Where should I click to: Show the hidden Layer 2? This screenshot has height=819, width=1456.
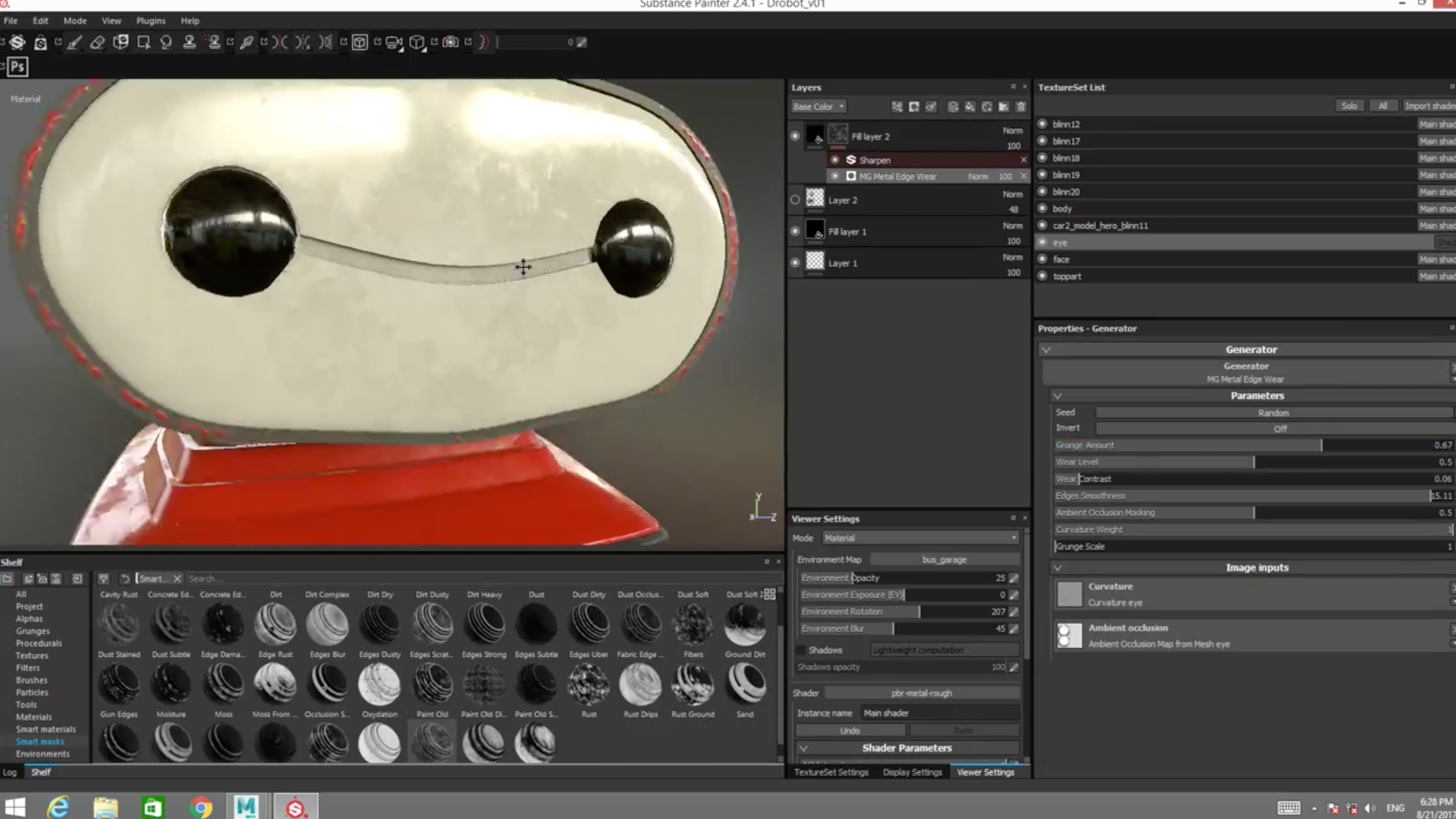click(795, 200)
